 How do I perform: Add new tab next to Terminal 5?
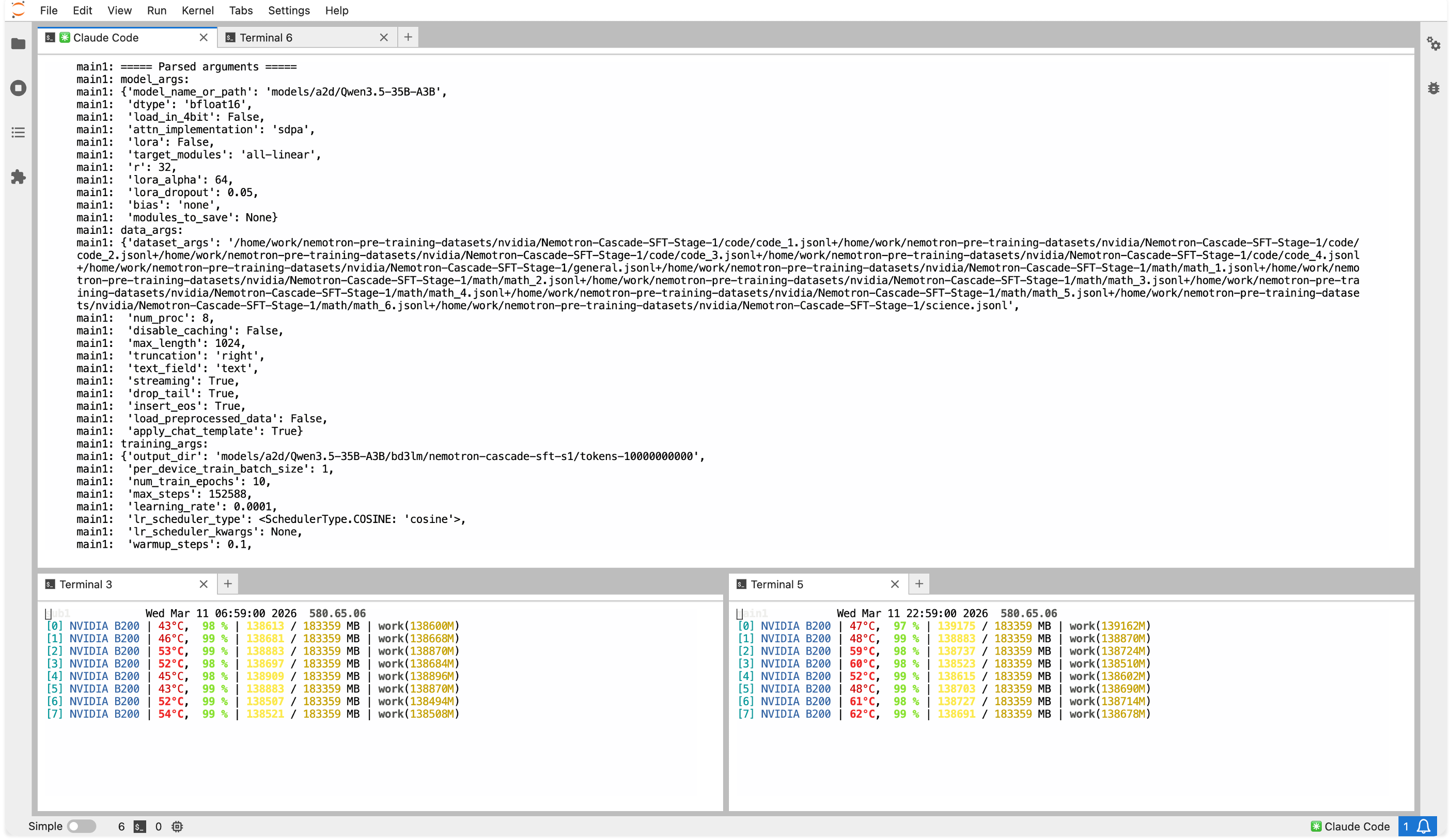(x=919, y=584)
